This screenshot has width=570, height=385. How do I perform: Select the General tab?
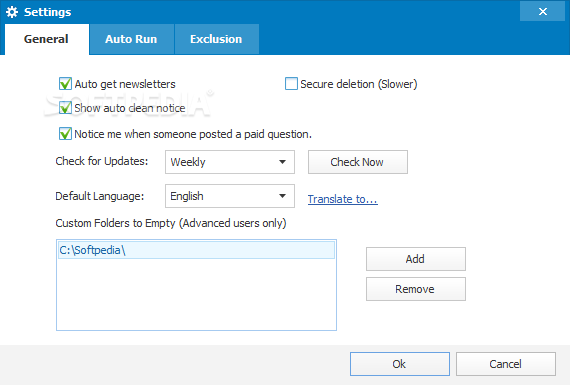(47, 39)
